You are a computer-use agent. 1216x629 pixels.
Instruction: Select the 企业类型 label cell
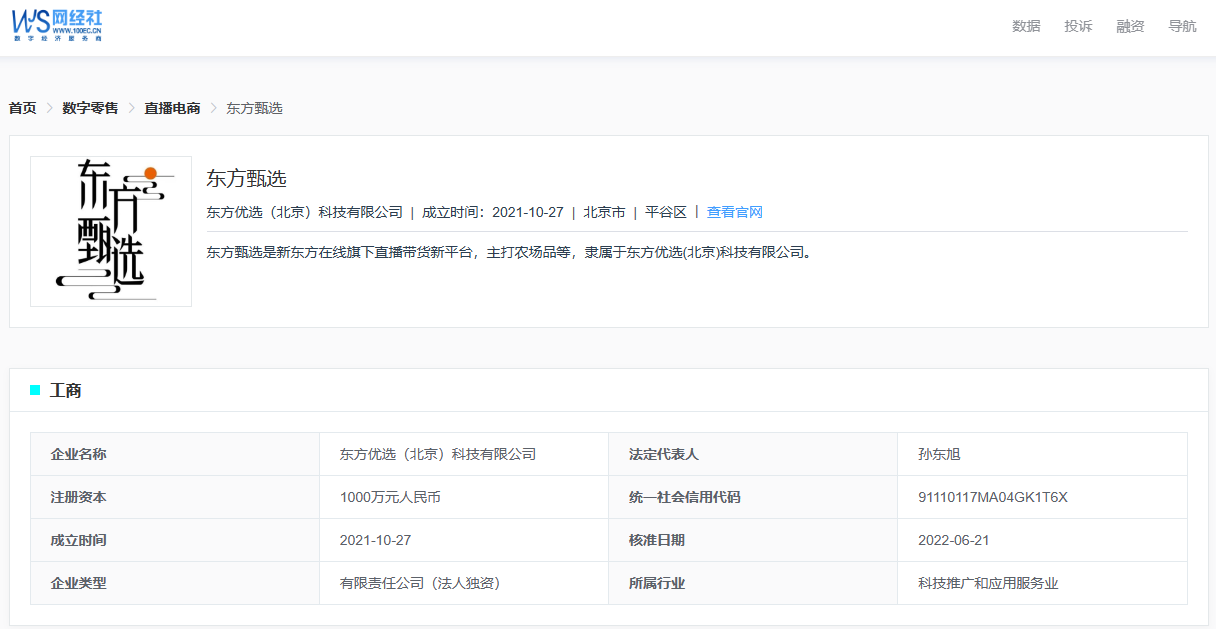coord(175,583)
